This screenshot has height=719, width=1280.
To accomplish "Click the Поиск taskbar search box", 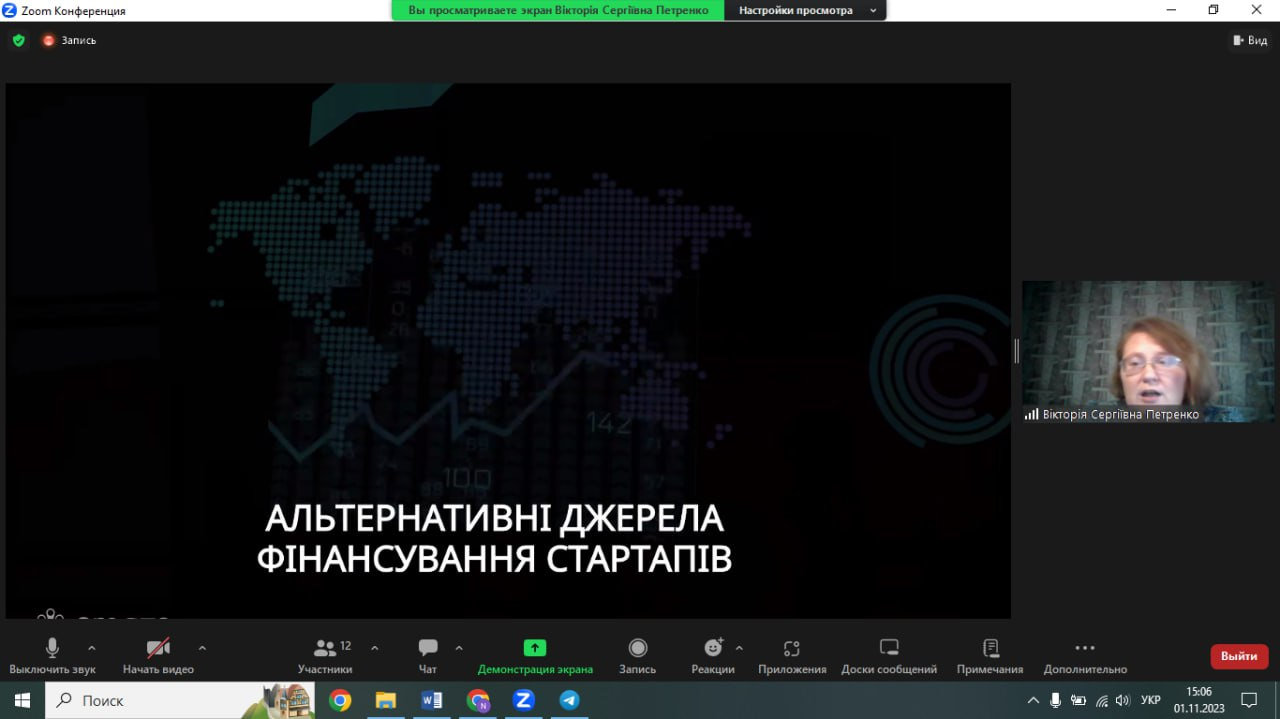I will 180,700.
